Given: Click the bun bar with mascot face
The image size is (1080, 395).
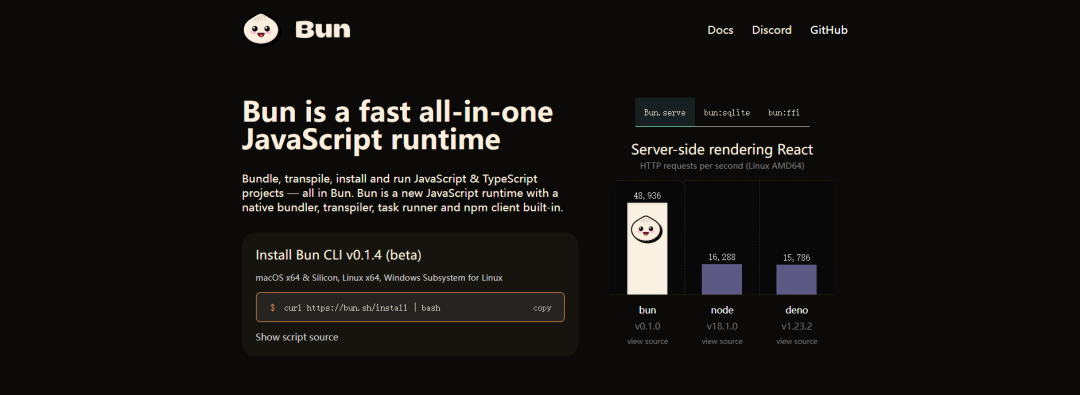Looking at the screenshot, I should pos(647,248).
